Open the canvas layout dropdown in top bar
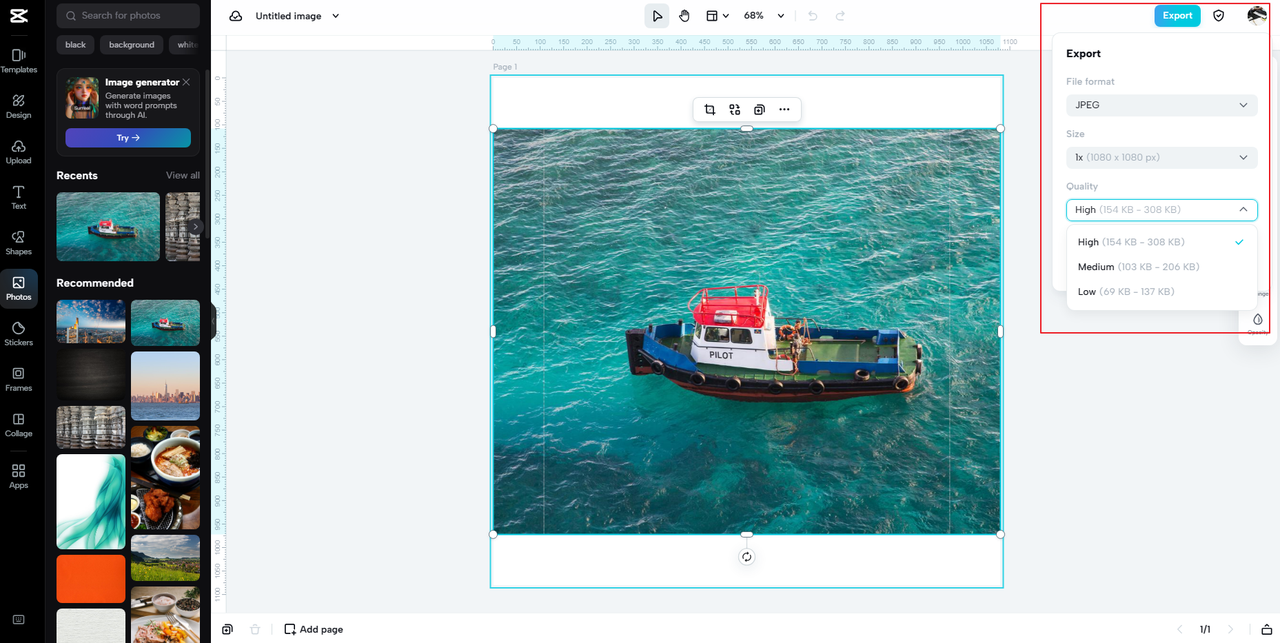The image size is (1280, 643). (x=717, y=16)
